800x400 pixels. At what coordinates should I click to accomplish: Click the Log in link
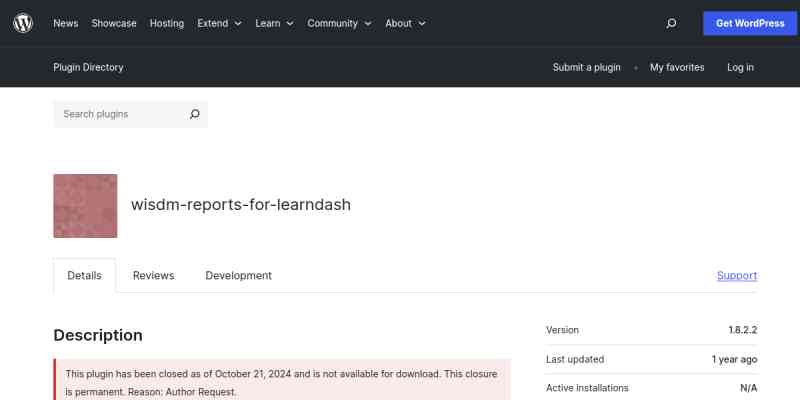740,67
